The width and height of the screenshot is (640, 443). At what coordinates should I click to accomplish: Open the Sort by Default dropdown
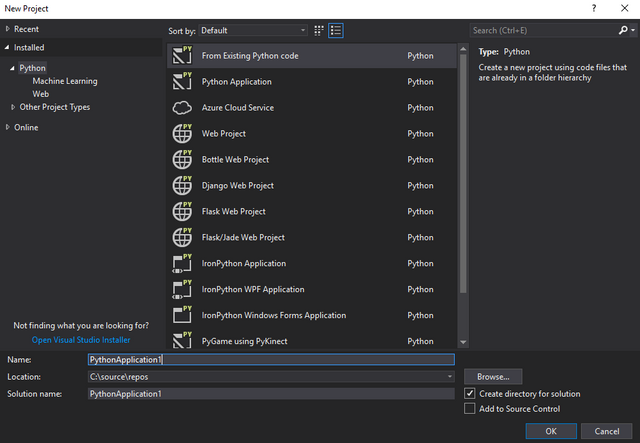click(x=253, y=31)
